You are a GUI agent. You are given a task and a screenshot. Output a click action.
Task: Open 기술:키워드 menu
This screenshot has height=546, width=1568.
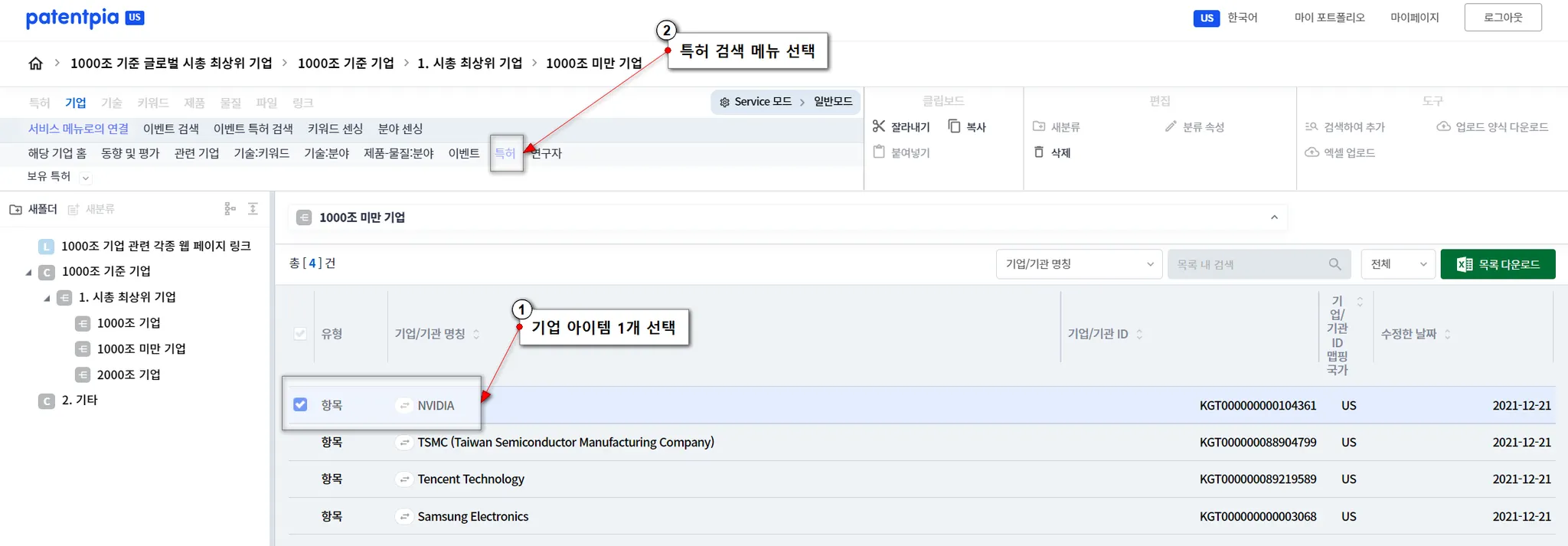coord(262,153)
